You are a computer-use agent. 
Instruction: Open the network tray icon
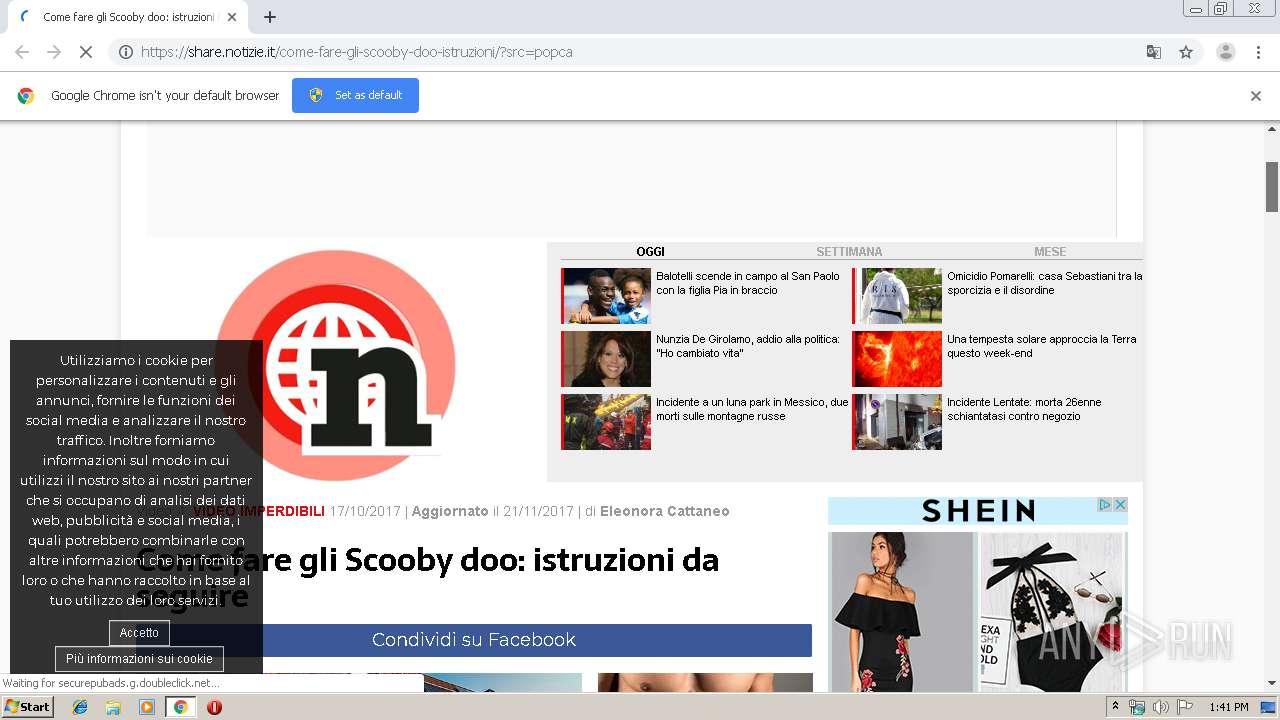[x=1137, y=707]
